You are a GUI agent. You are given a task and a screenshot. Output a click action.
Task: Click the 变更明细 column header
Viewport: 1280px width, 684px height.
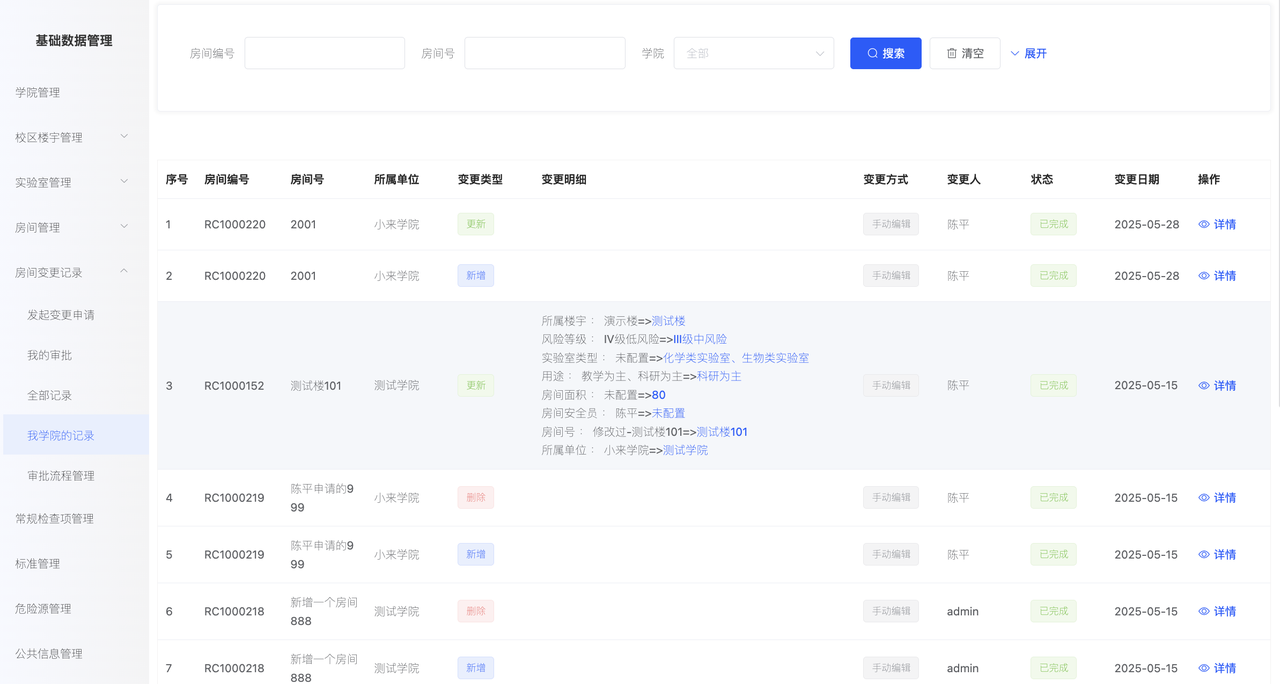click(564, 180)
